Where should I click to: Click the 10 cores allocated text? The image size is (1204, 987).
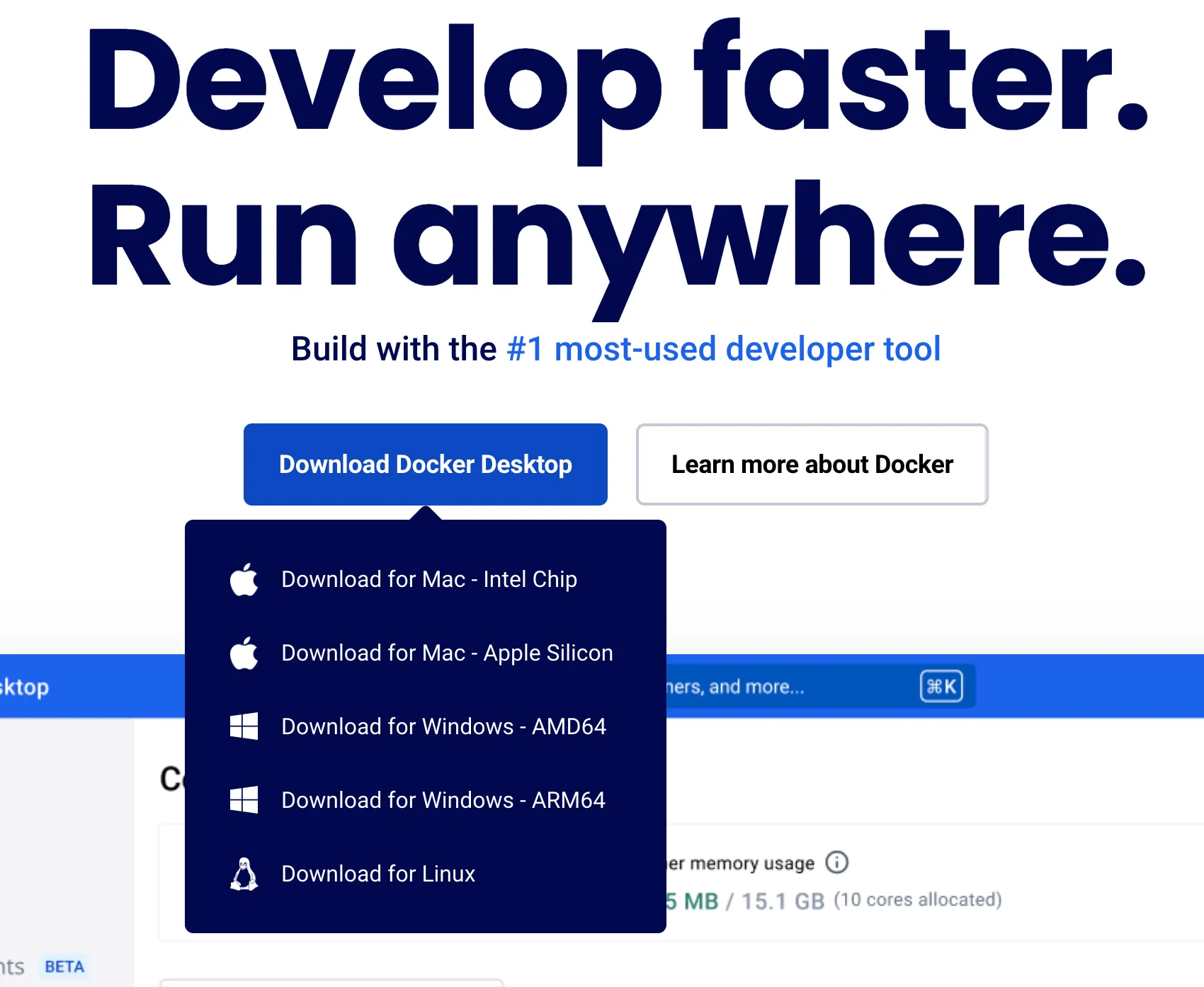[918, 900]
